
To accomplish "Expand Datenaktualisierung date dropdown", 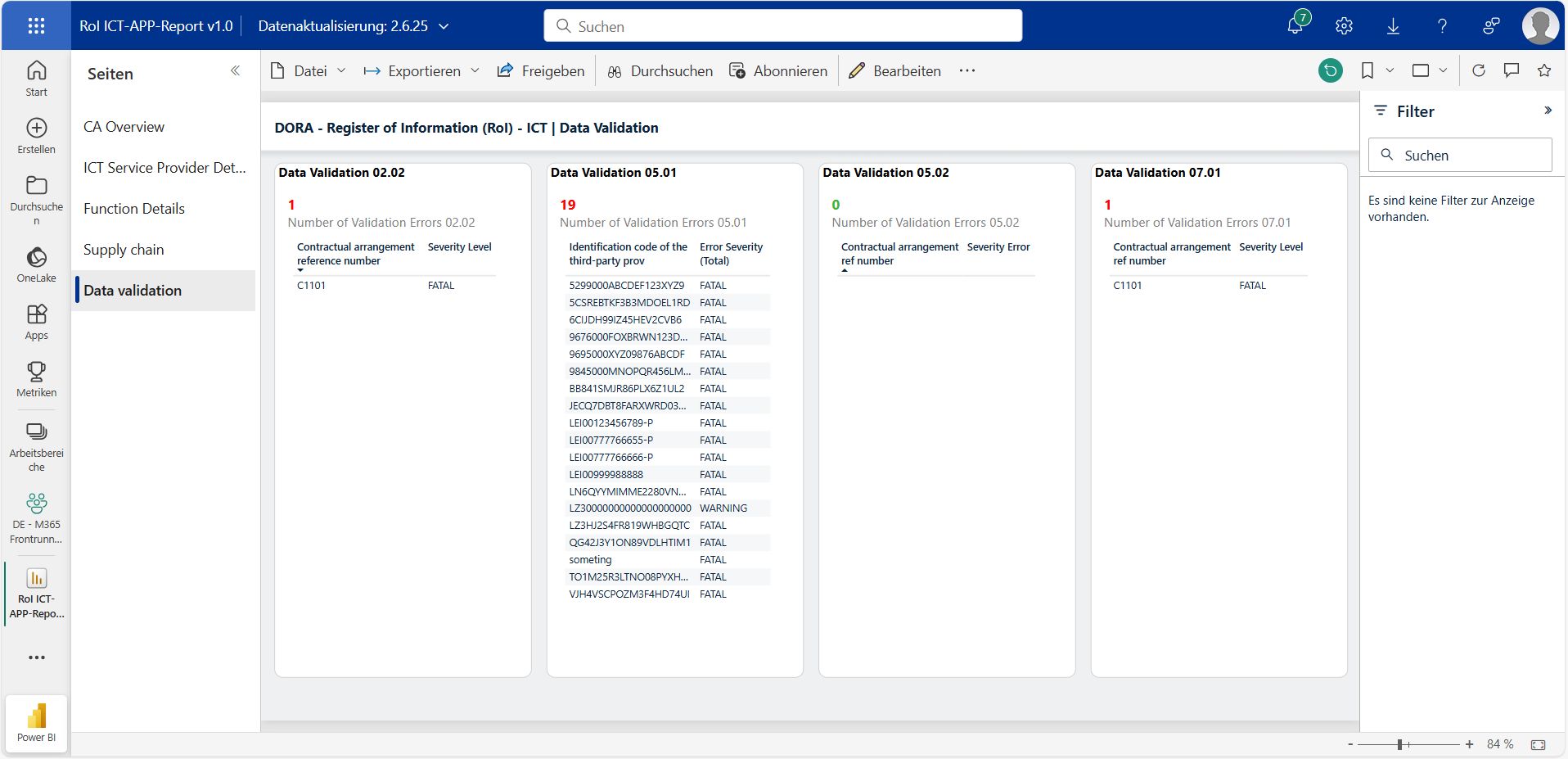I will [x=444, y=26].
